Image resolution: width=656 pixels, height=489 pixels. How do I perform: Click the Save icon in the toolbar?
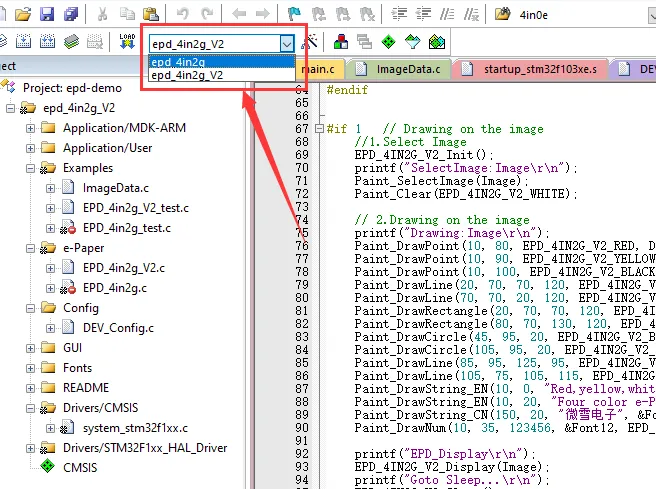(47, 15)
